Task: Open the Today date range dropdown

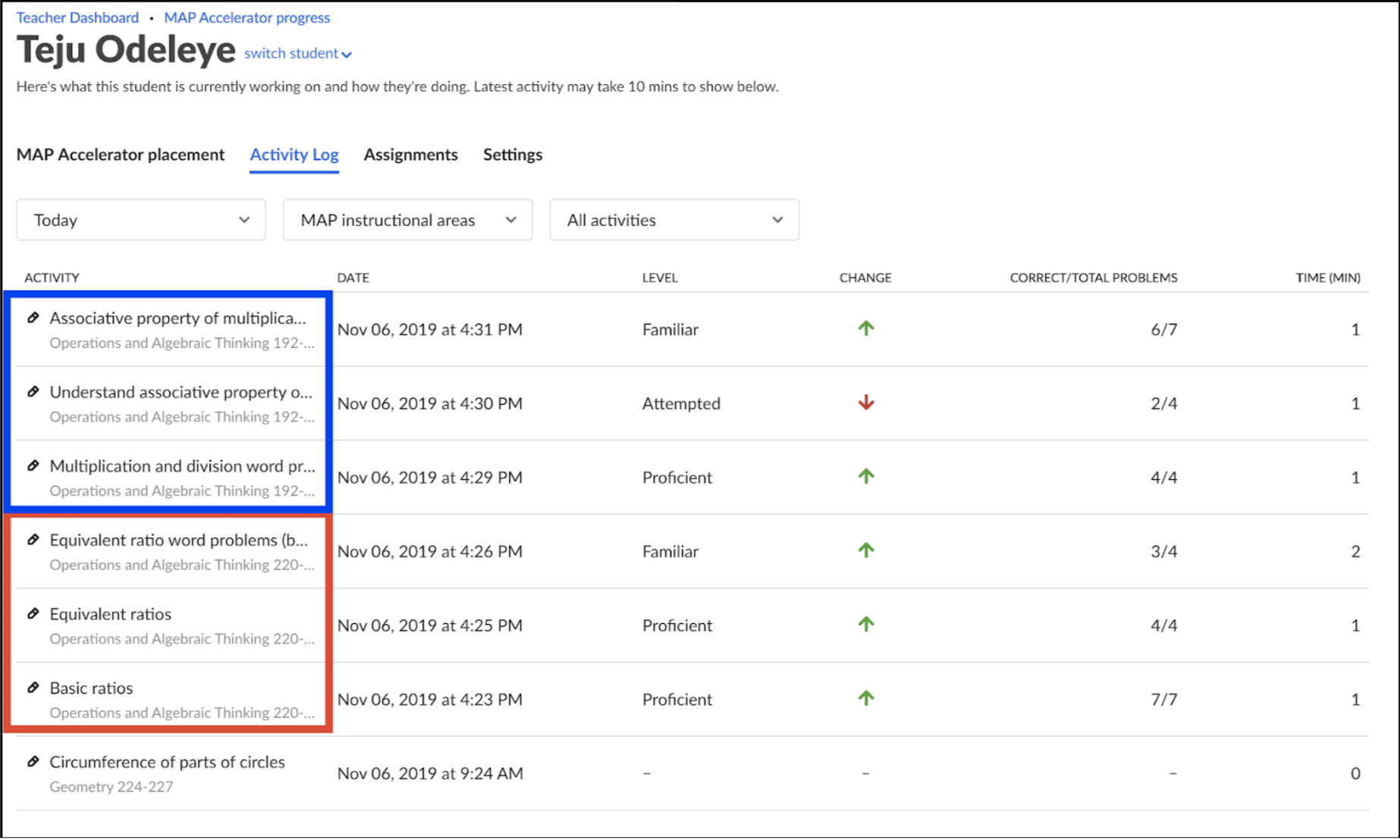Action: pyautogui.click(x=141, y=220)
